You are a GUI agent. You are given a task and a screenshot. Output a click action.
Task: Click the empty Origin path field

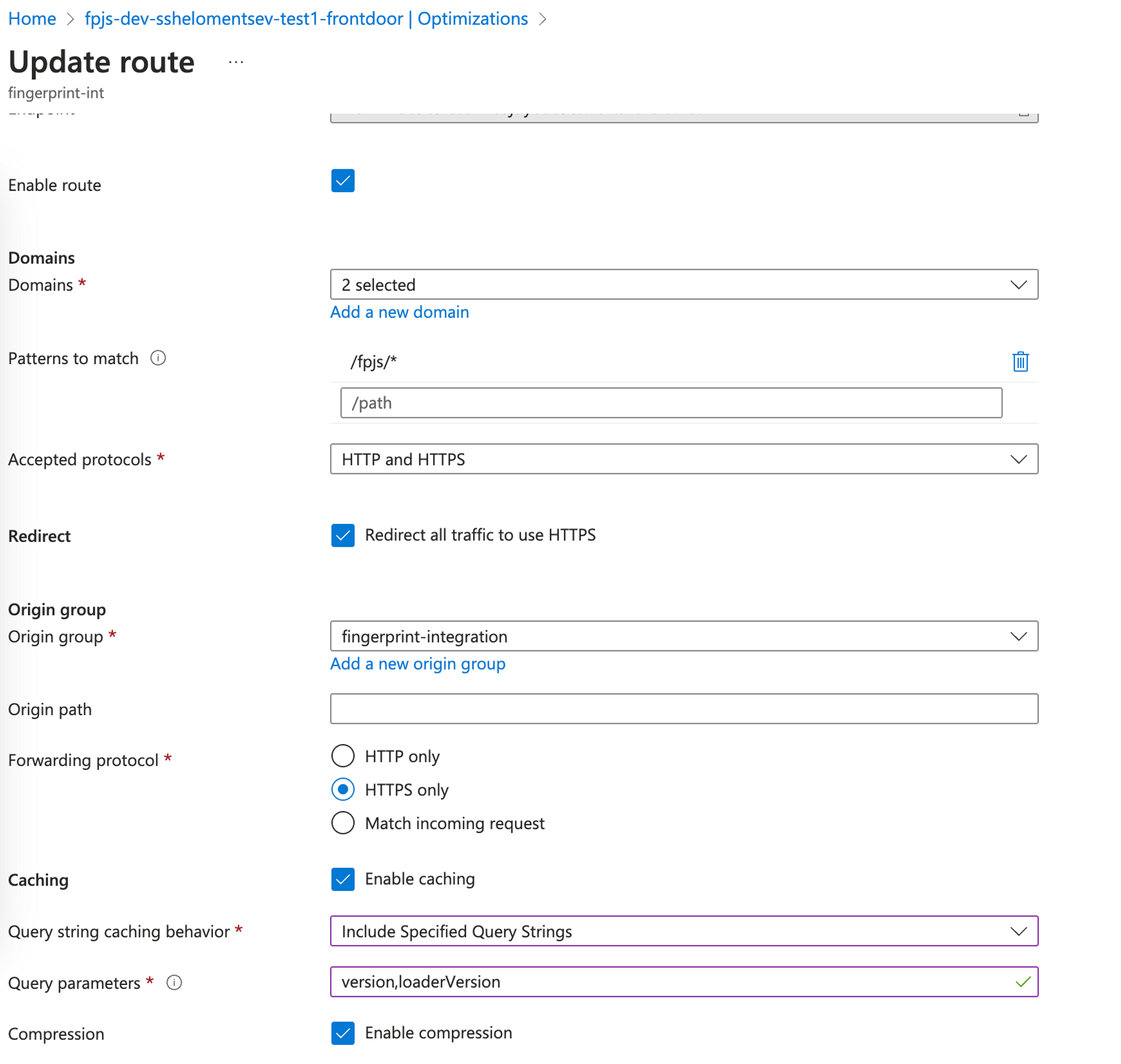684,709
